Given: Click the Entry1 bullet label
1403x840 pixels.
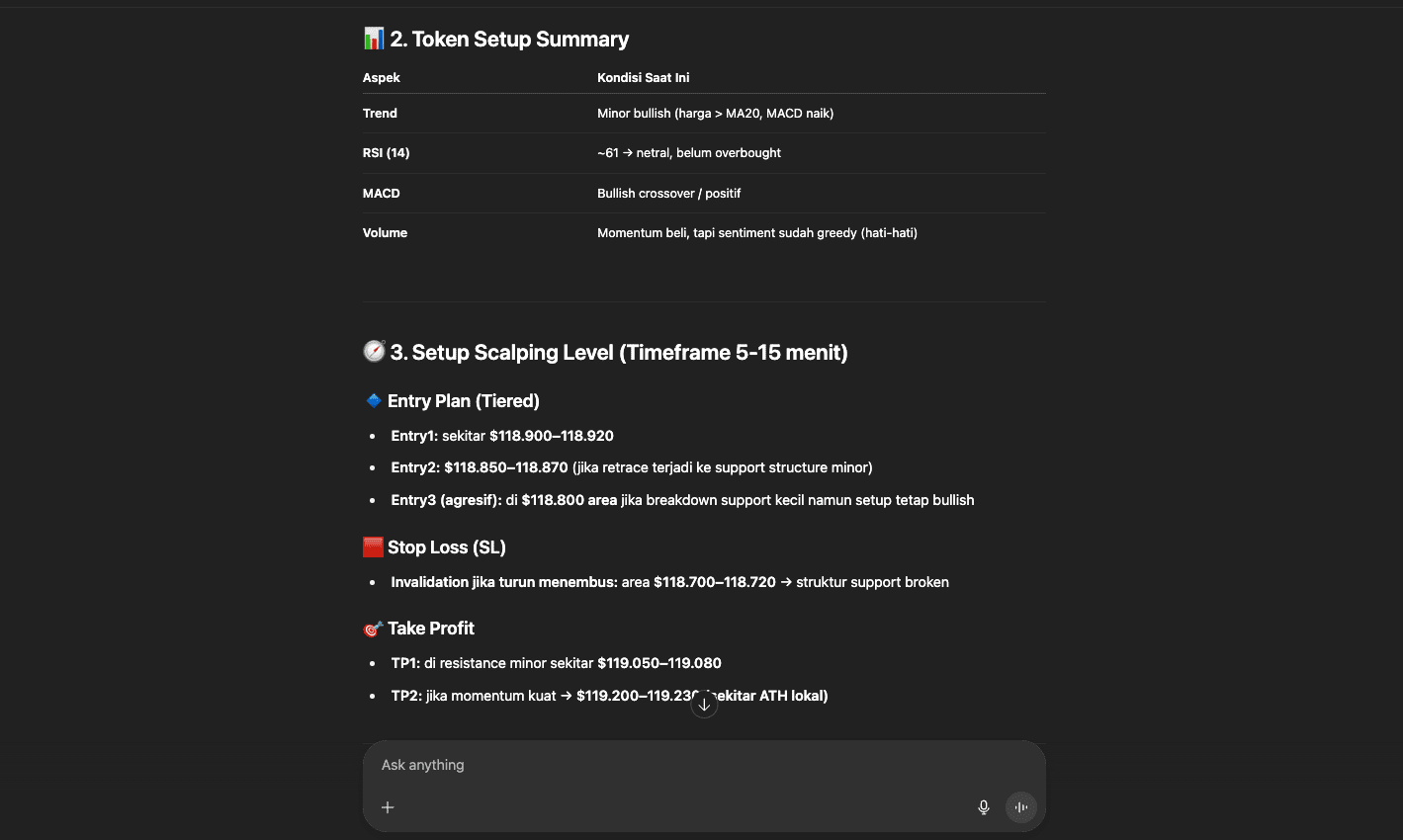Looking at the screenshot, I should [414, 436].
